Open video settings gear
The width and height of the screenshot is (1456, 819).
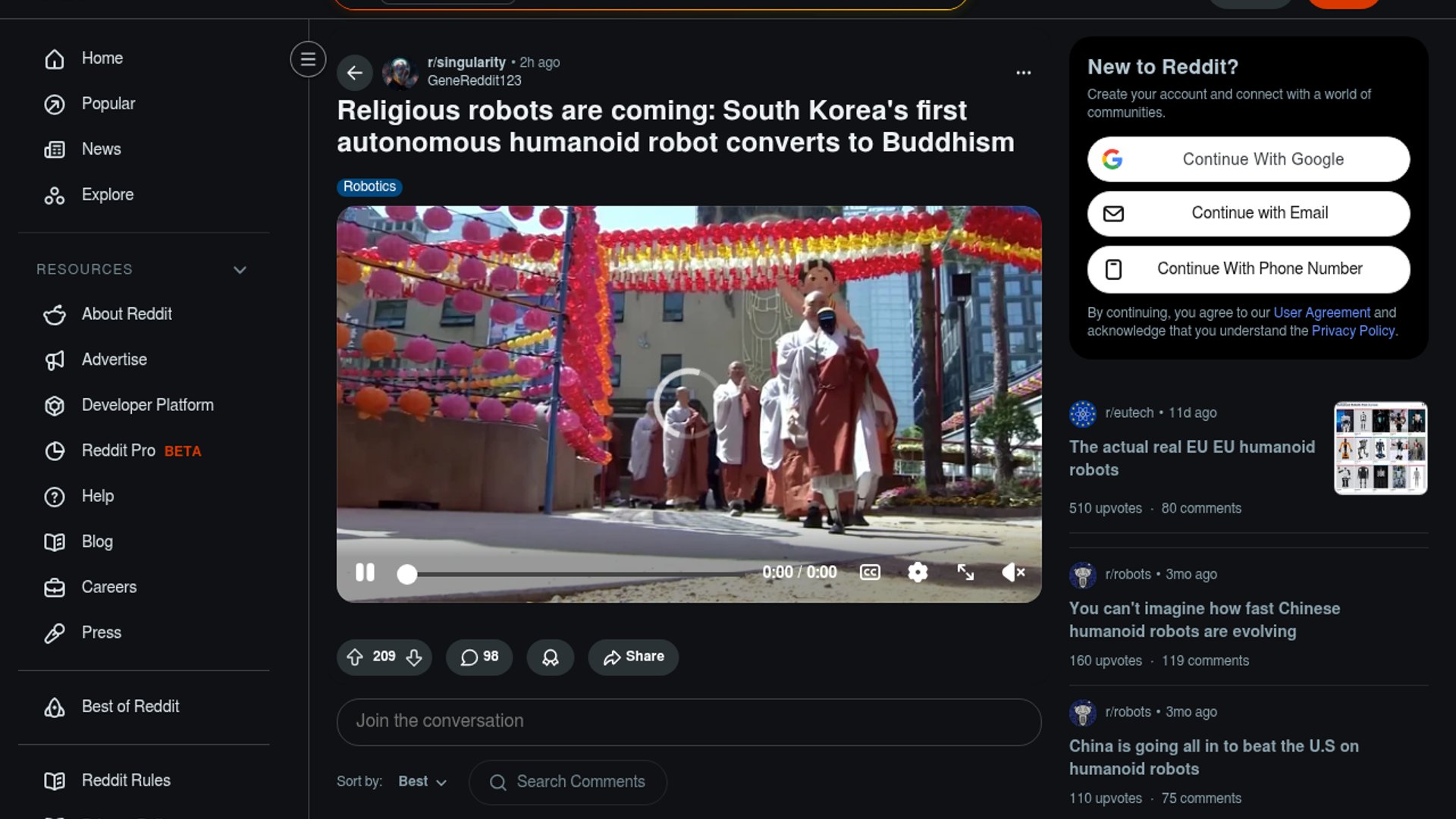coord(918,573)
